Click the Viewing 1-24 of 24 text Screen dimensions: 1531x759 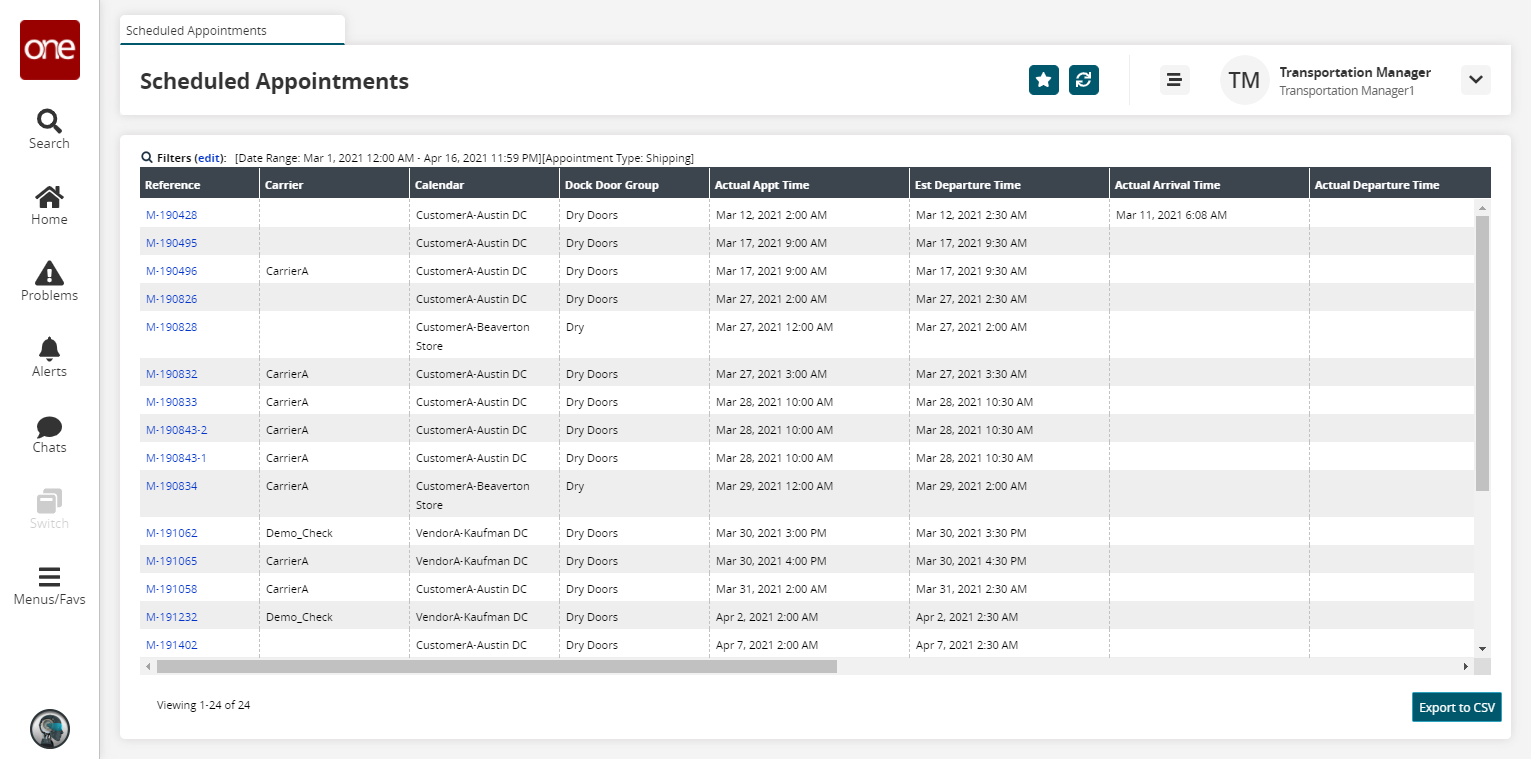pyautogui.click(x=203, y=705)
